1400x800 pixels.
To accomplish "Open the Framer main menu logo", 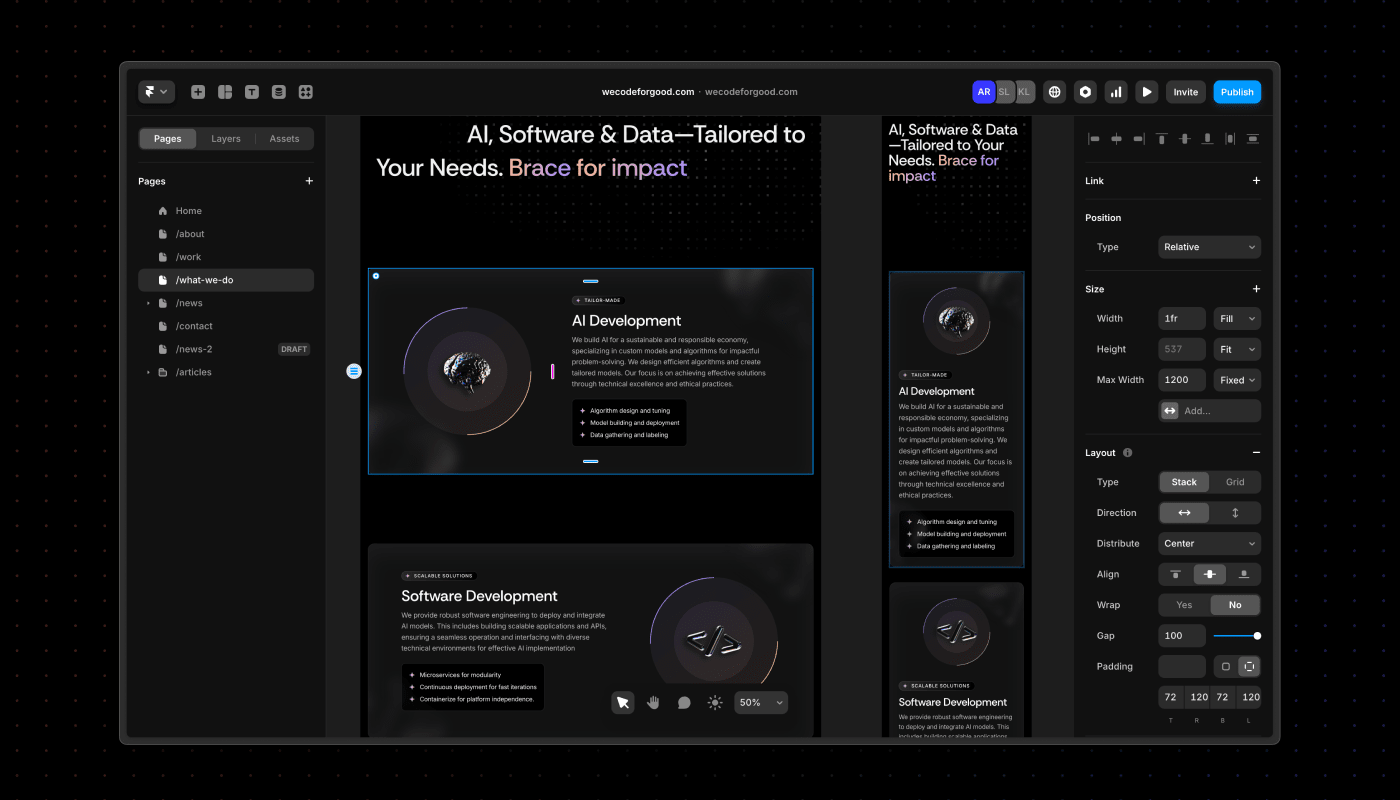I will point(157,92).
